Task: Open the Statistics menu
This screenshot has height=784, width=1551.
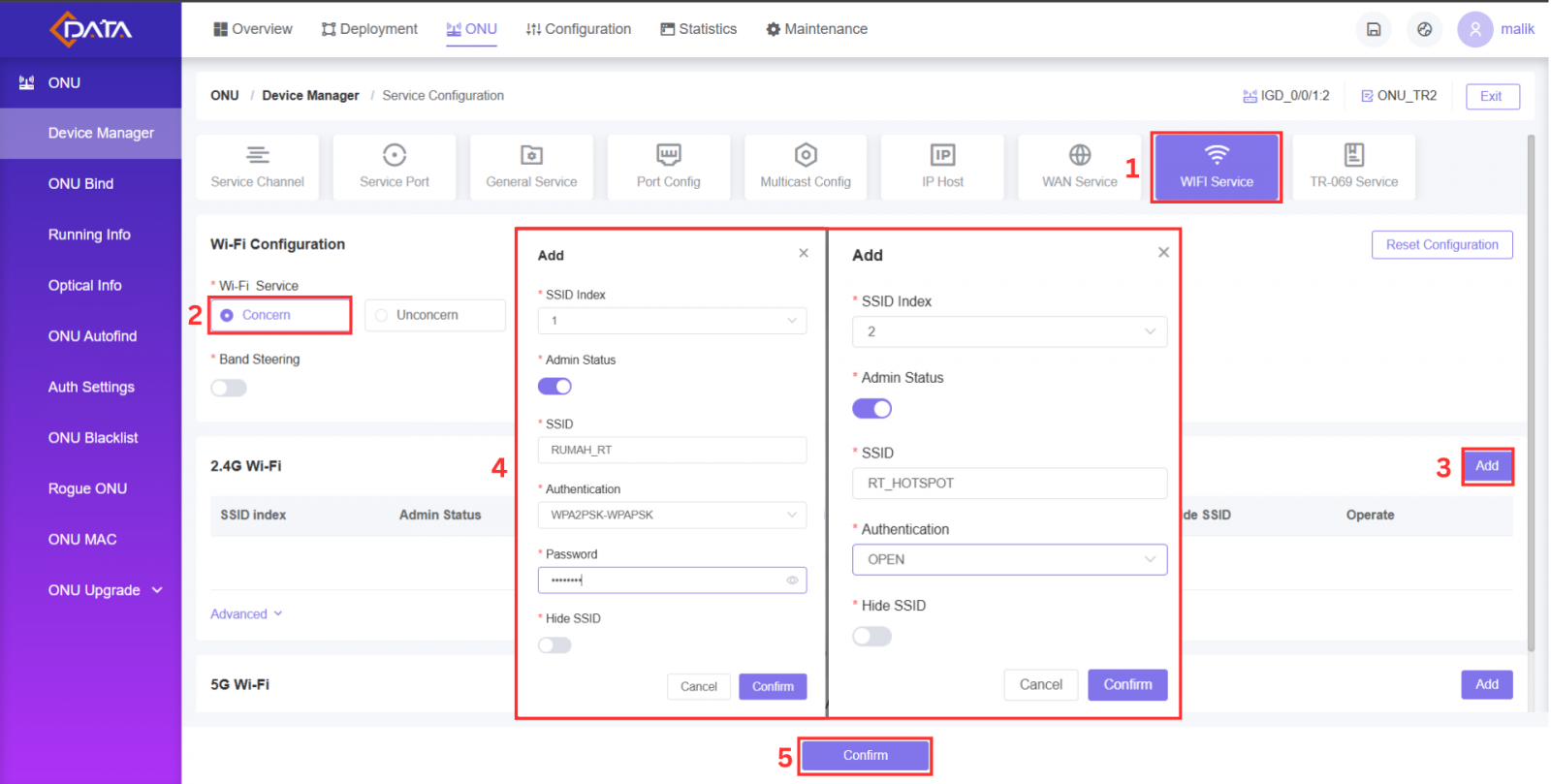Action: [698, 29]
